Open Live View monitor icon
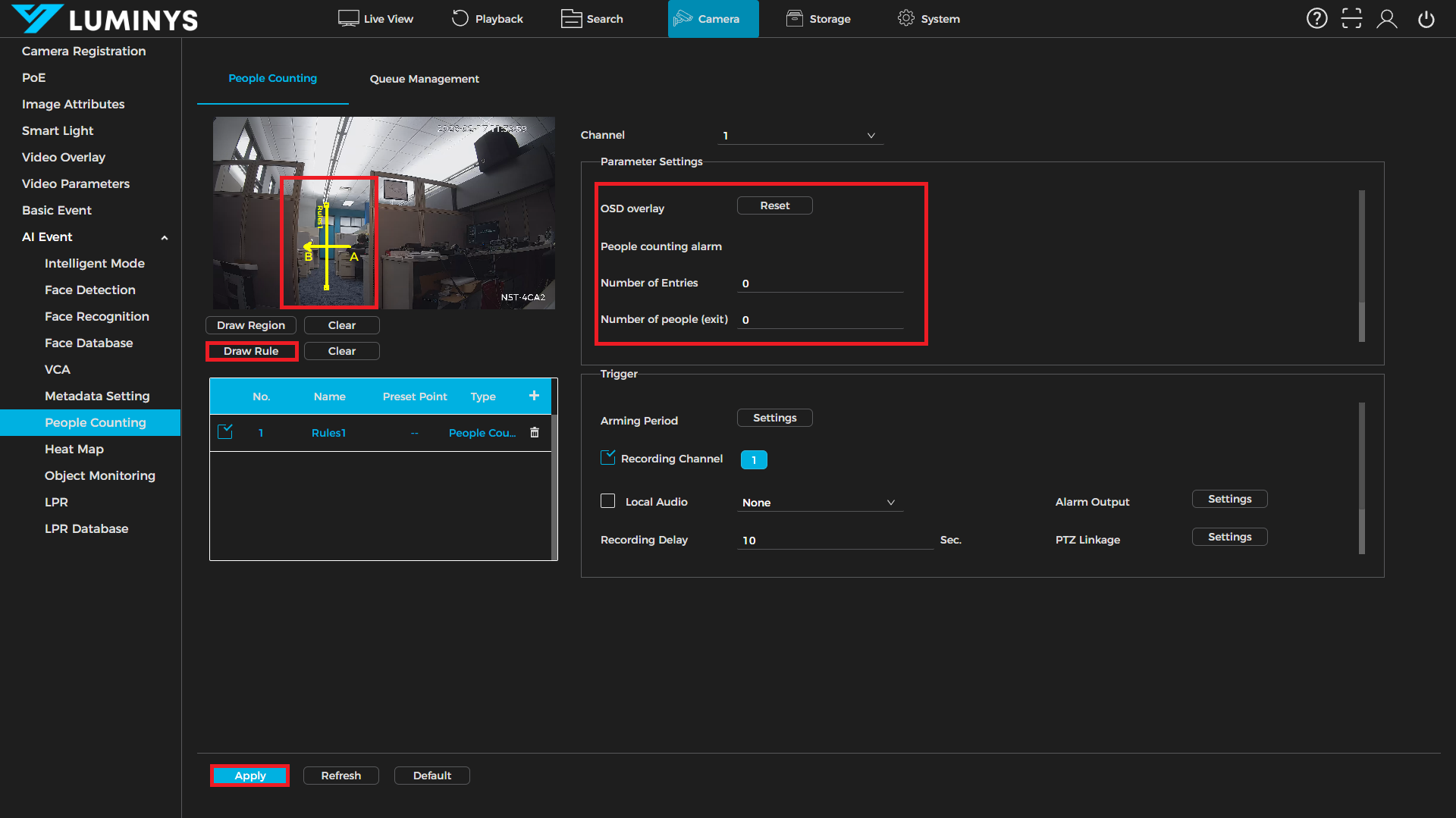1456x818 pixels. tap(348, 18)
